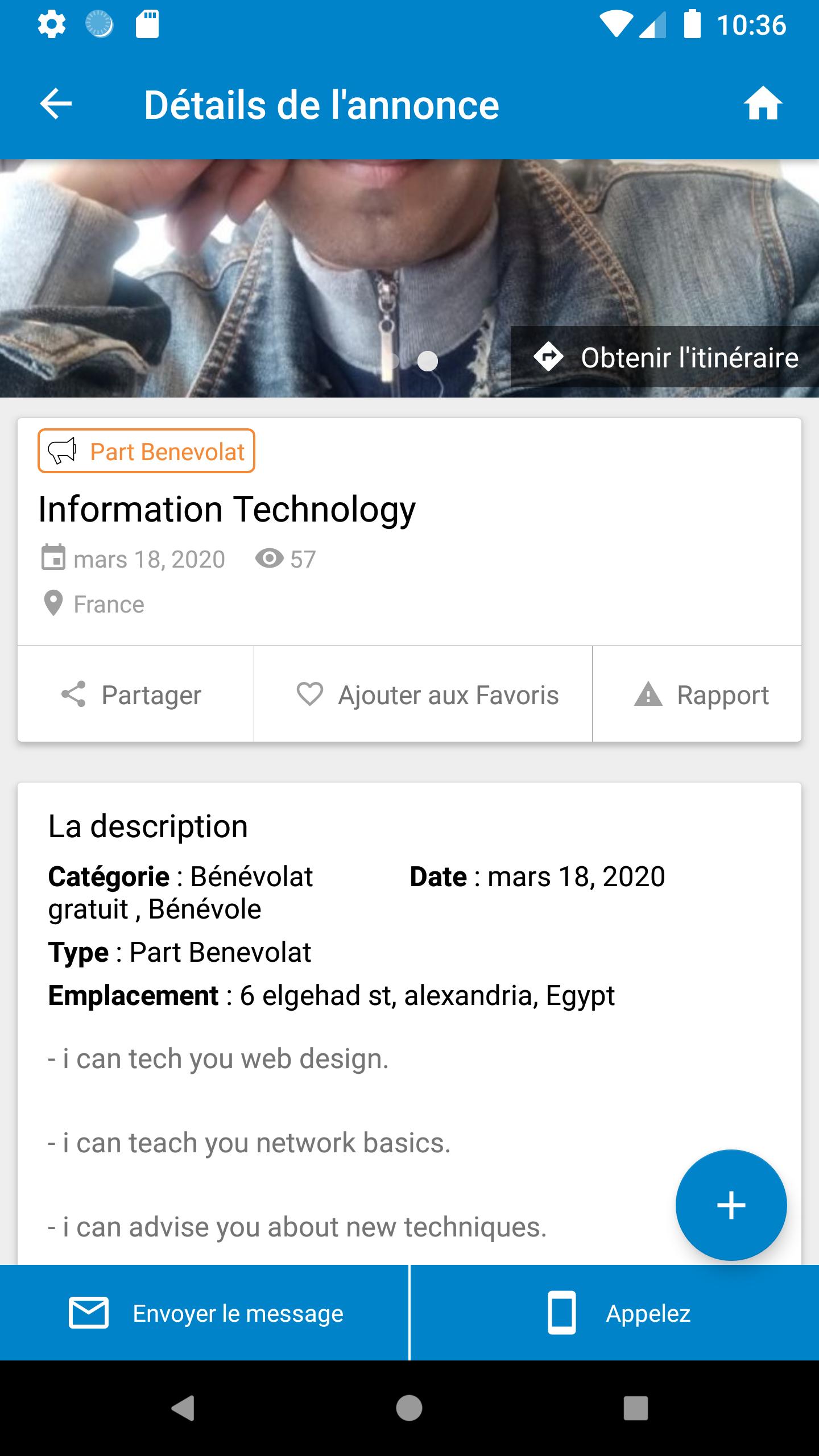This screenshot has width=819, height=1456.
Task: Tap the Android recent apps square
Action: (636, 1408)
